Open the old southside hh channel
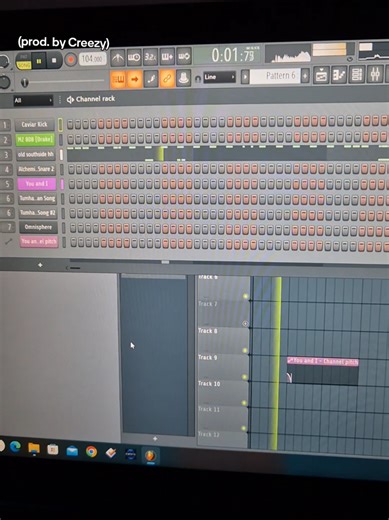The height and width of the screenshot is (520, 389). coord(36,154)
